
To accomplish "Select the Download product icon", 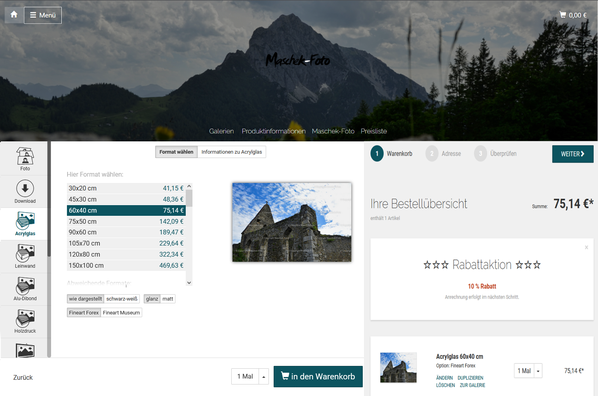I will pyautogui.click(x=25, y=192).
